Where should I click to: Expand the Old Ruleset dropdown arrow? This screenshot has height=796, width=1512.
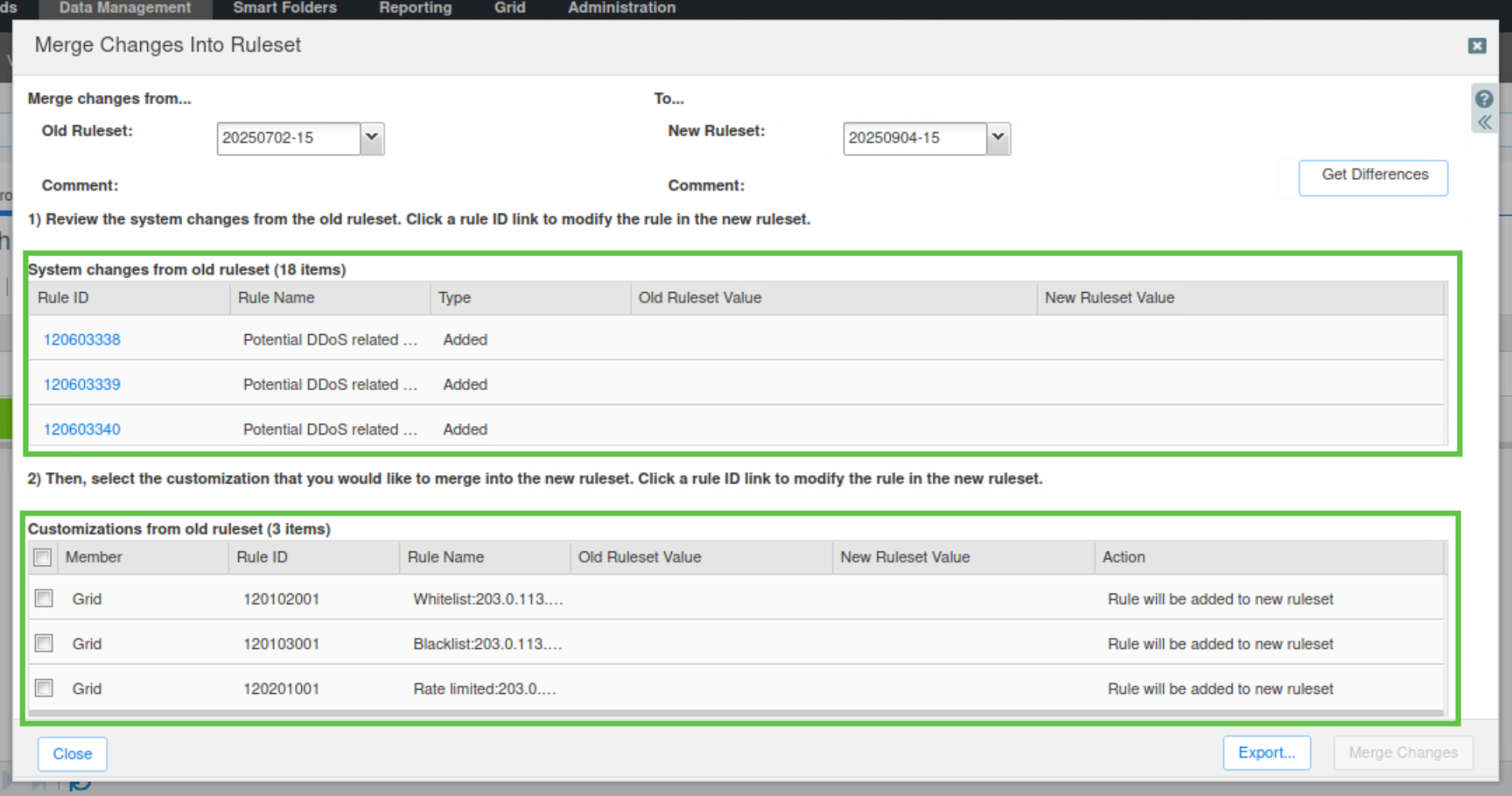(372, 138)
